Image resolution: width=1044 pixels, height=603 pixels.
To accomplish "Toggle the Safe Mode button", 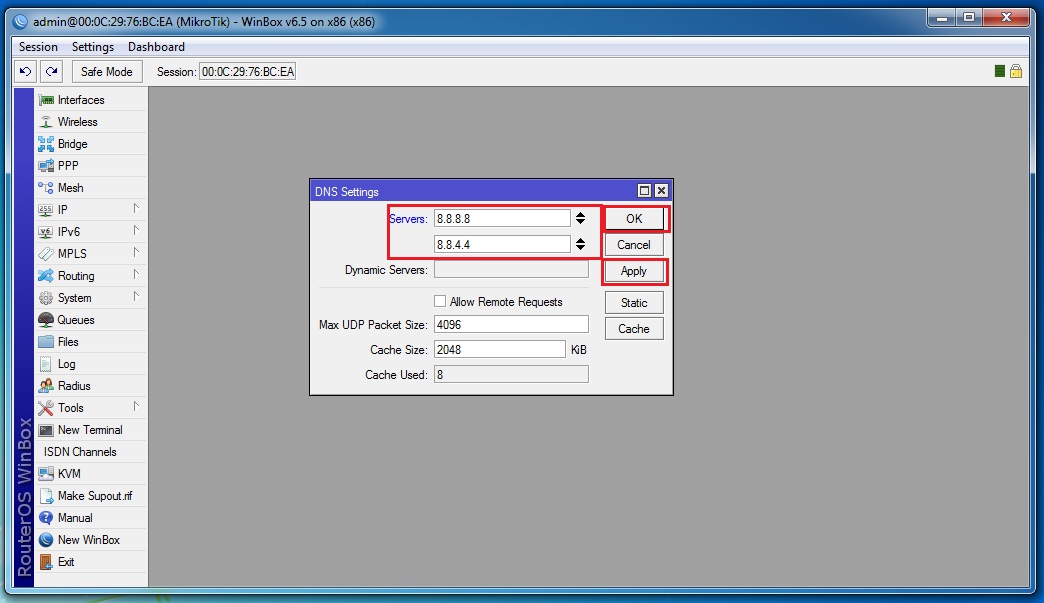I will coord(107,71).
